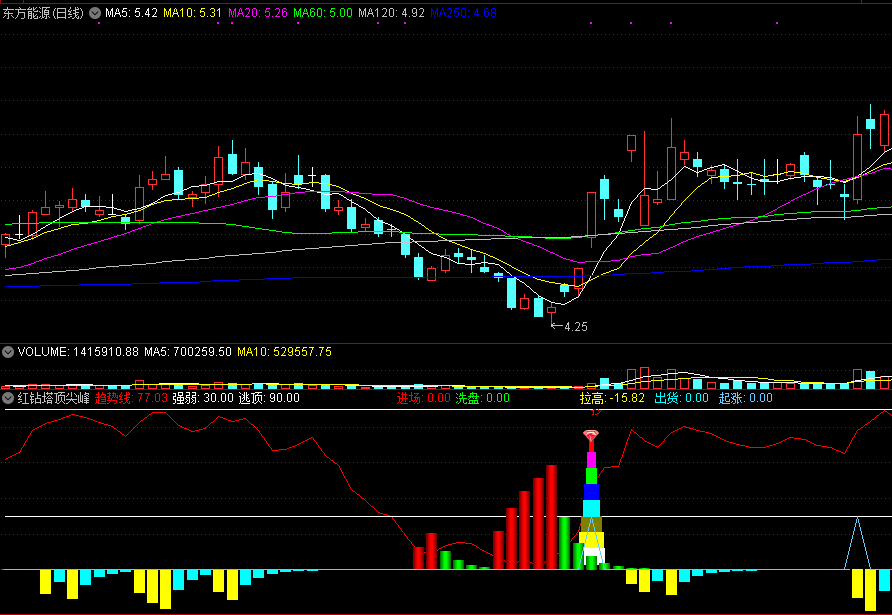Click the tallest red indicator bar

(x=551, y=517)
